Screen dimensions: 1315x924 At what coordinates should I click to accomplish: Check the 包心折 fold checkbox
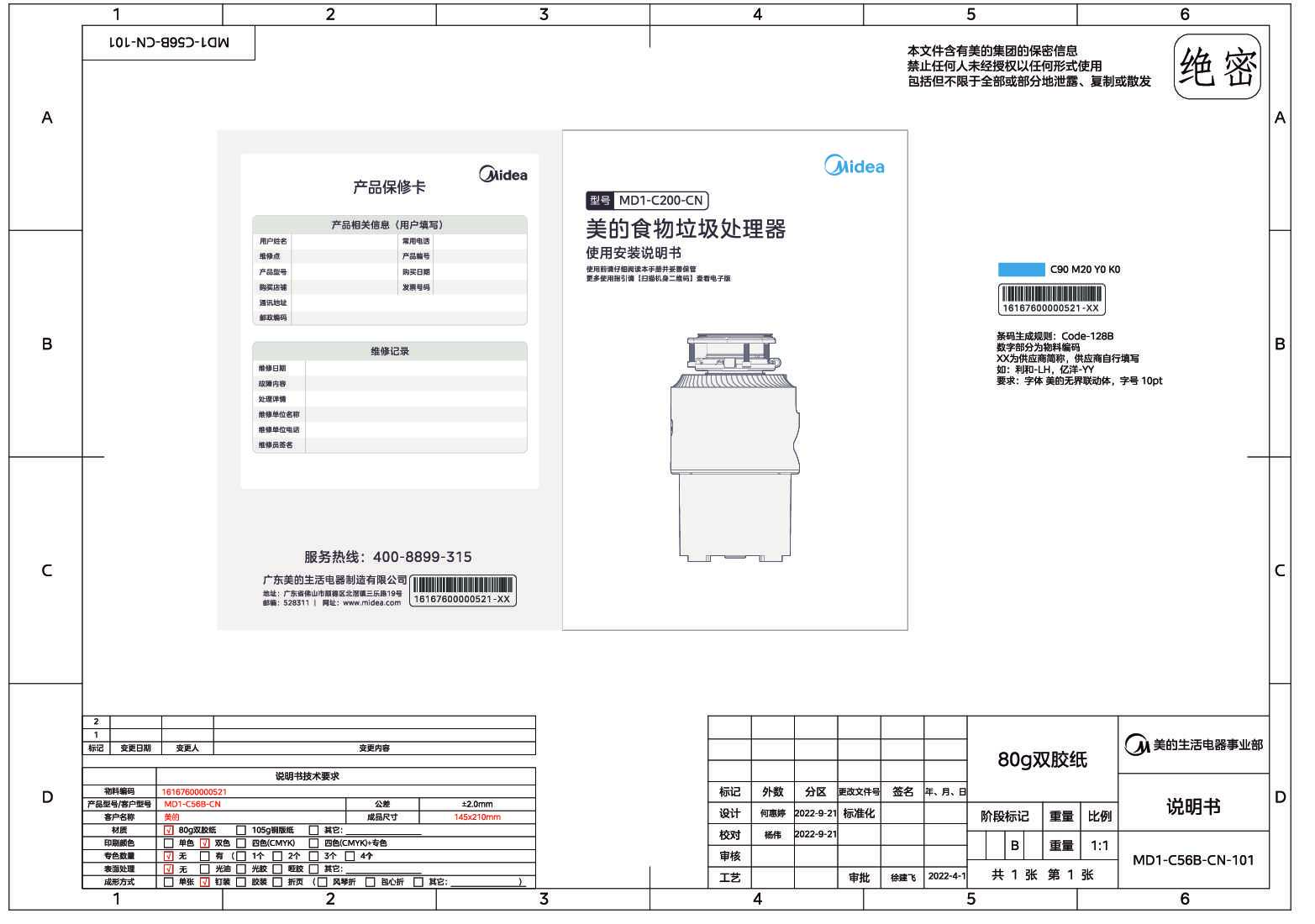click(x=371, y=882)
